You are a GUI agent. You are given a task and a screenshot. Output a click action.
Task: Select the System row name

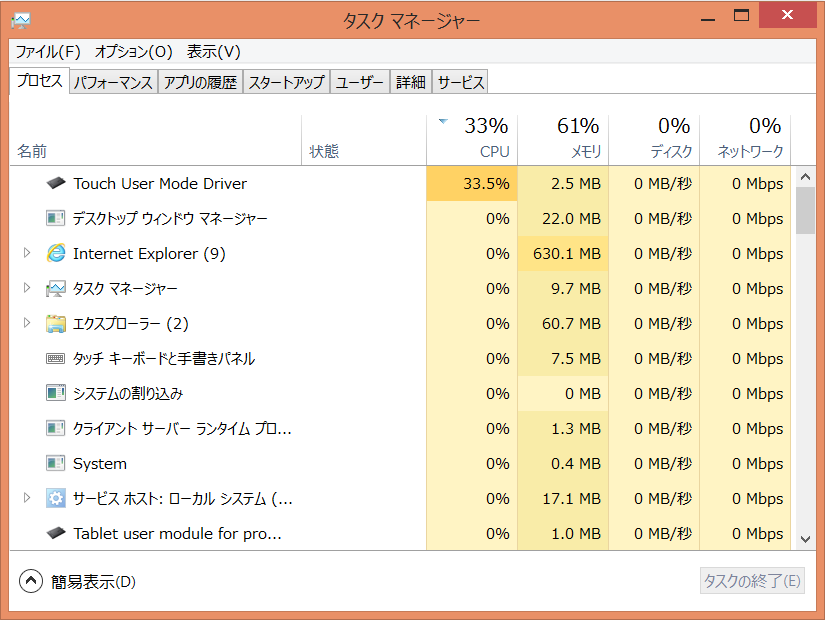click(100, 464)
